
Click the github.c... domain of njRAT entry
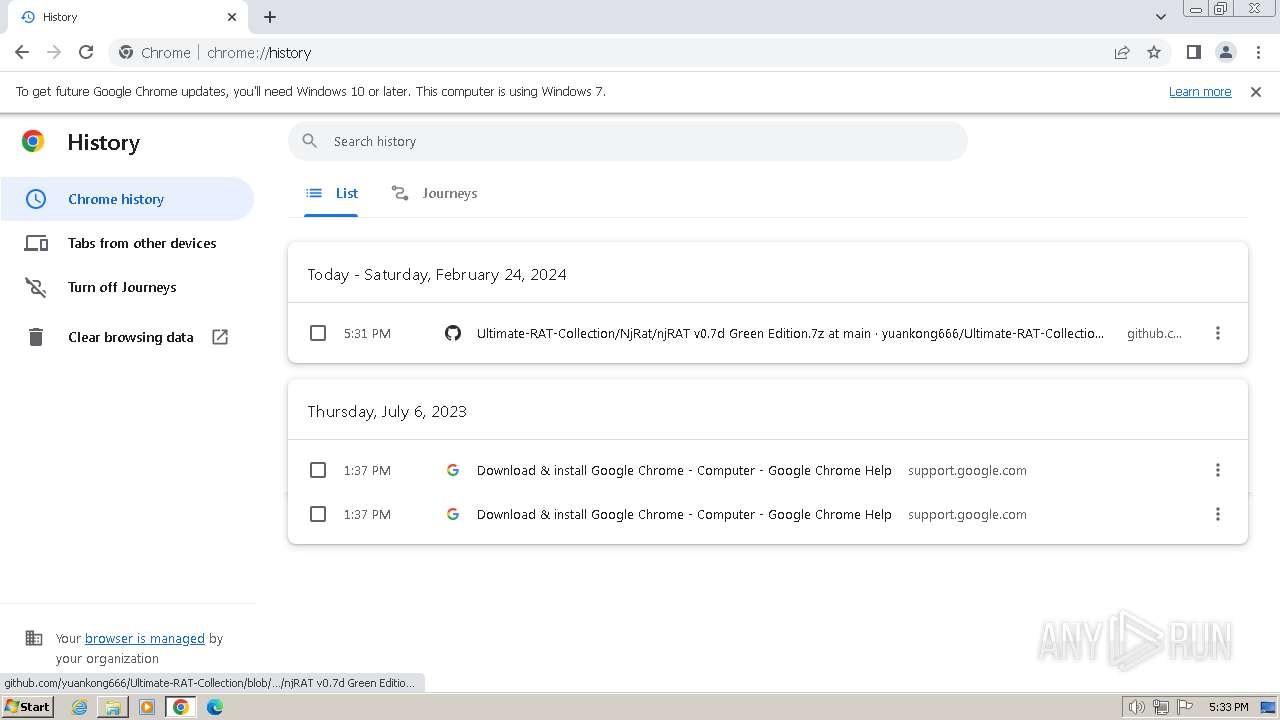(1154, 333)
